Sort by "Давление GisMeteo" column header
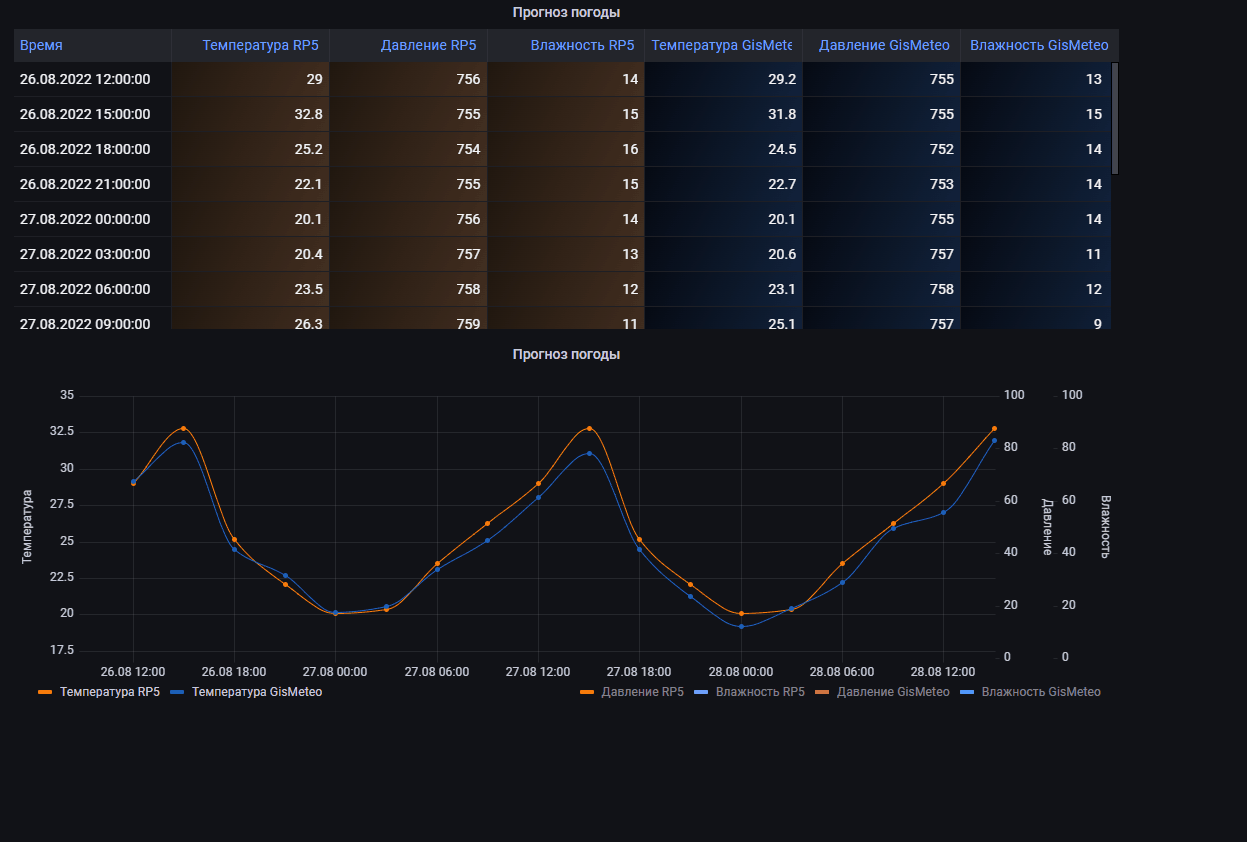This screenshot has height=842, width=1247. pyautogui.click(x=884, y=45)
